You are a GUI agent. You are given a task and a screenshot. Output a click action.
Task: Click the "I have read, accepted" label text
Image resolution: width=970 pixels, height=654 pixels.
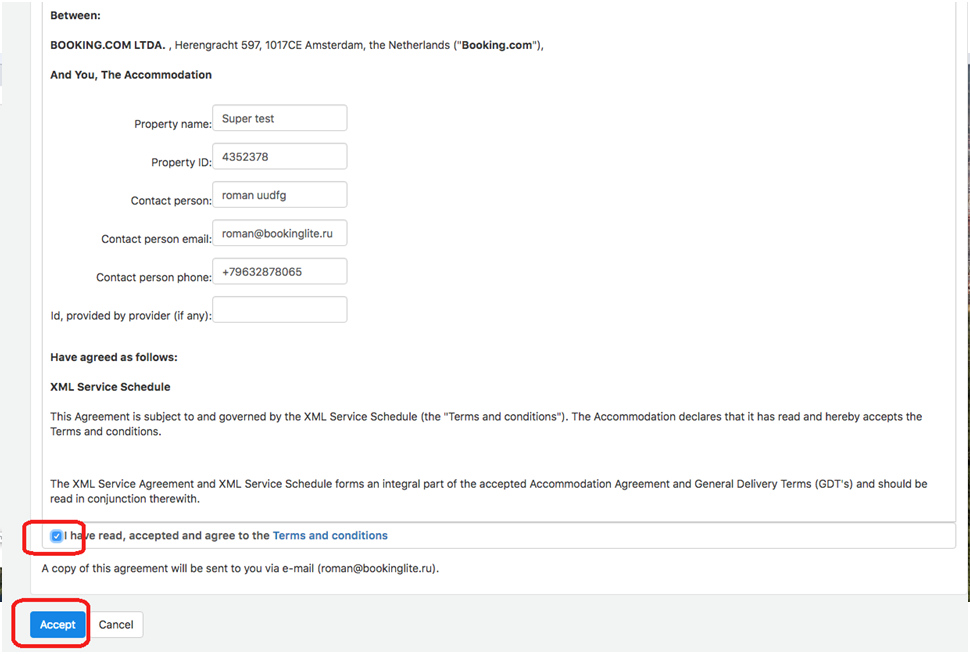167,536
